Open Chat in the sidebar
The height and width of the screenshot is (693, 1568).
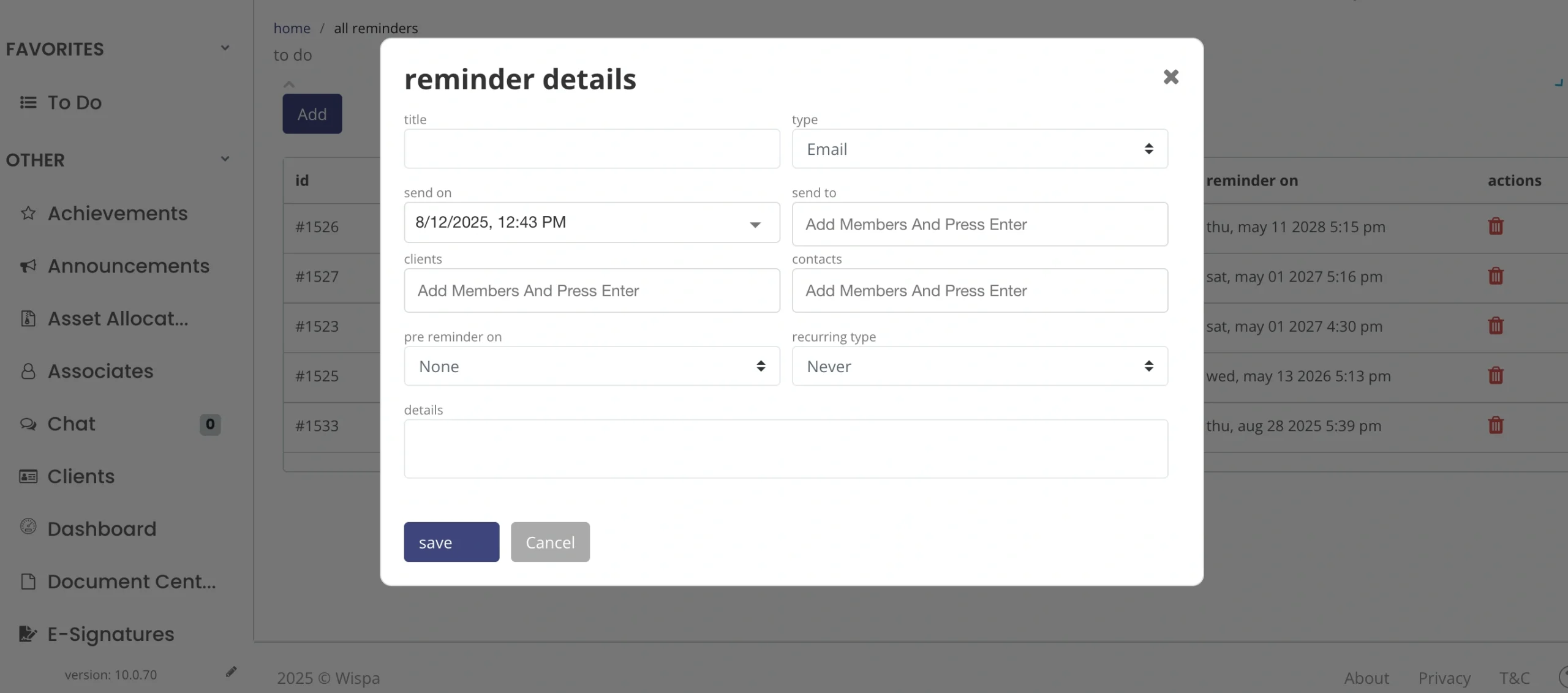tap(71, 424)
